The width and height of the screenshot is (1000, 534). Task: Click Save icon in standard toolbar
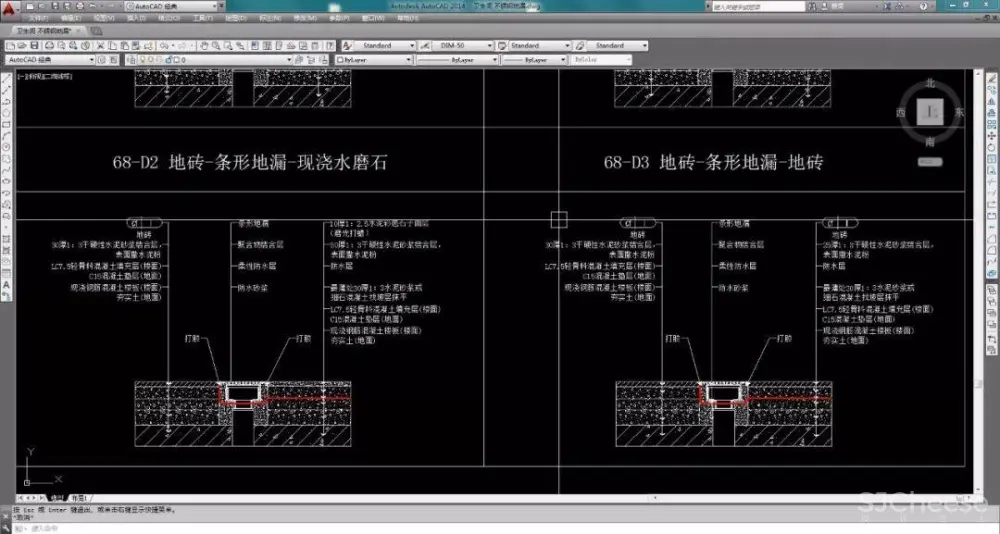tap(34, 46)
